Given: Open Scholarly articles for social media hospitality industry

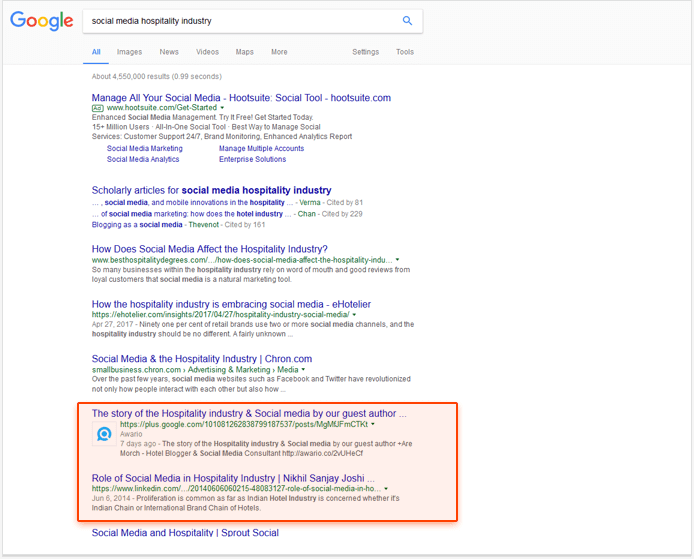Looking at the screenshot, I should (212, 190).
